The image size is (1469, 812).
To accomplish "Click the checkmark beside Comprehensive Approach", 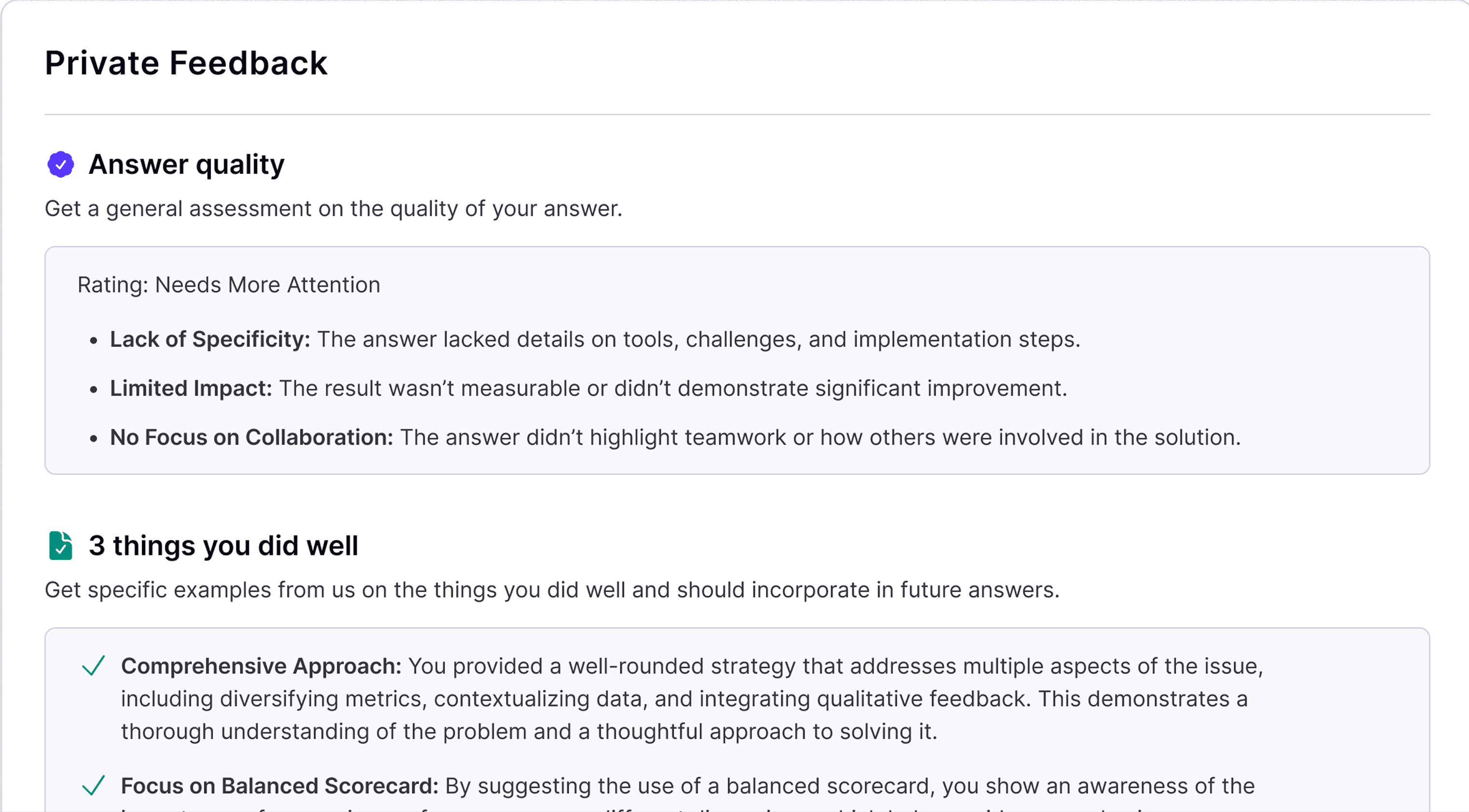I will point(94,666).
